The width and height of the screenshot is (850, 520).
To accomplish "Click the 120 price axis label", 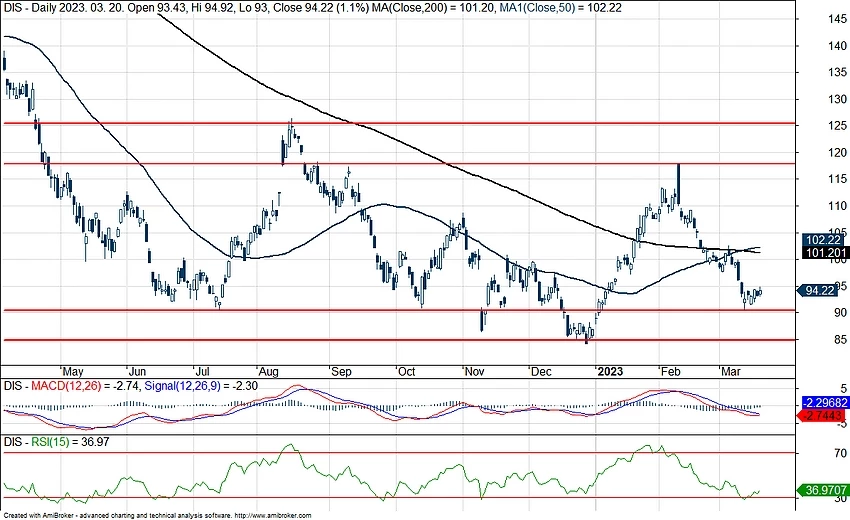I will 837,152.
